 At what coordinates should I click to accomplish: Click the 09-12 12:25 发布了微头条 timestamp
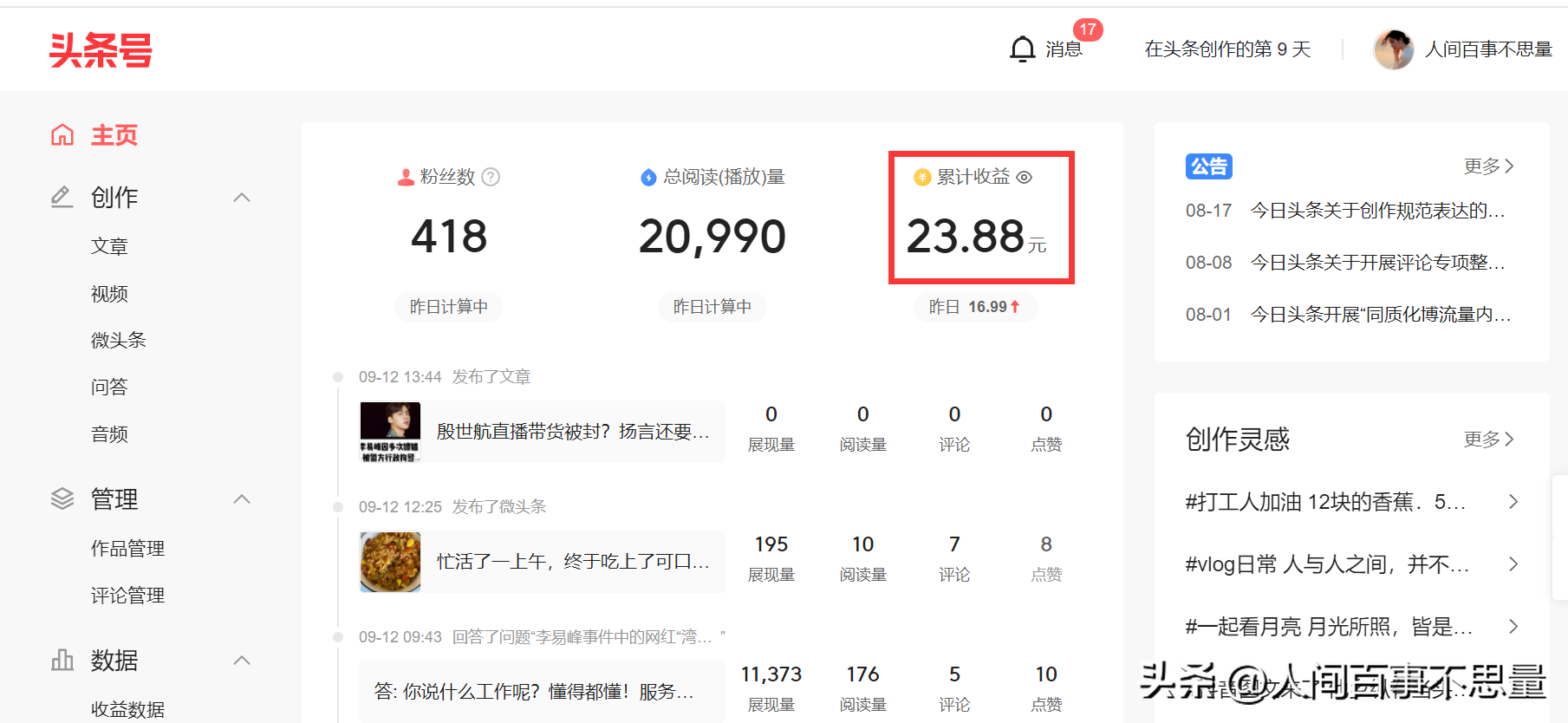pyautogui.click(x=452, y=507)
